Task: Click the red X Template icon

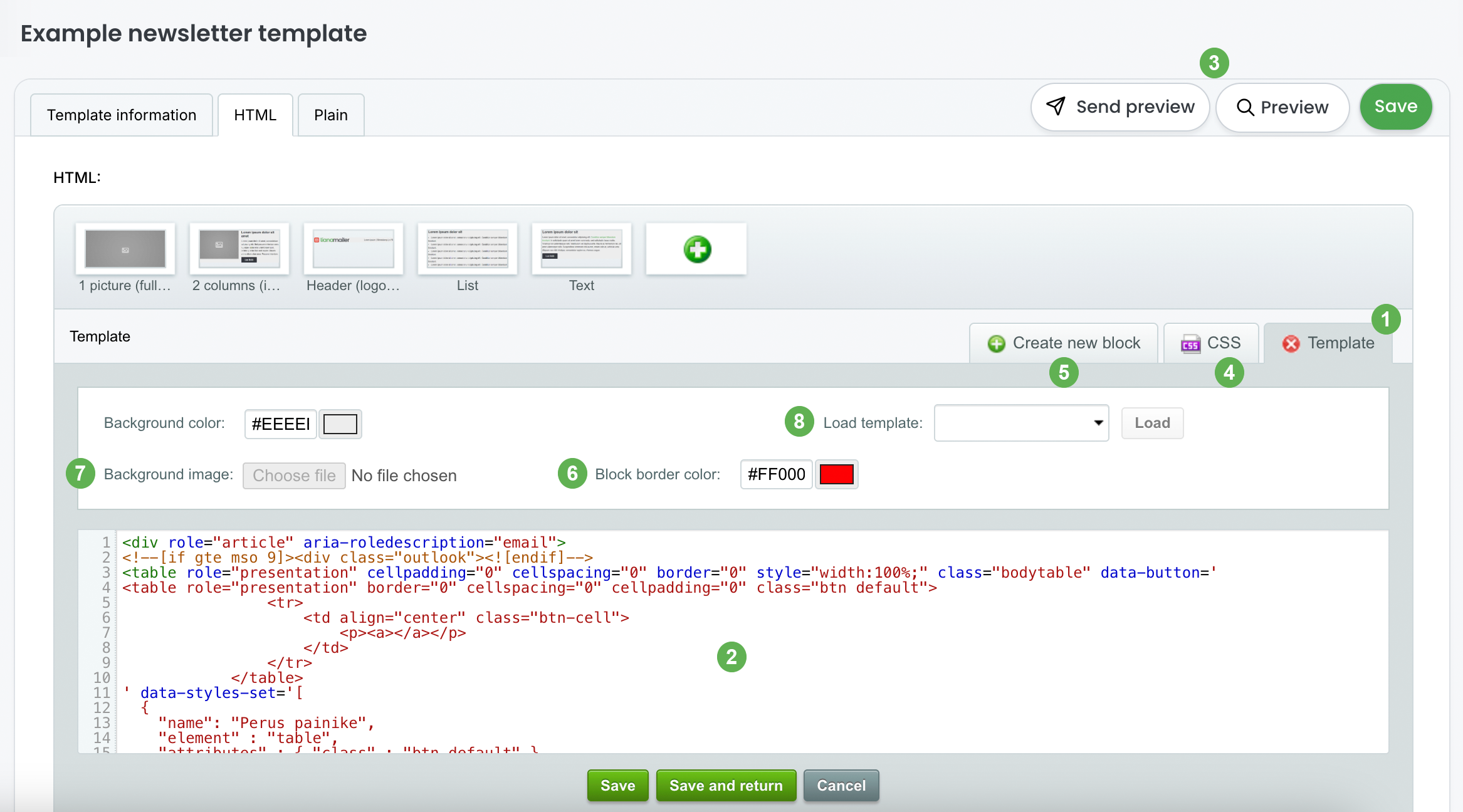Action: click(x=1291, y=343)
